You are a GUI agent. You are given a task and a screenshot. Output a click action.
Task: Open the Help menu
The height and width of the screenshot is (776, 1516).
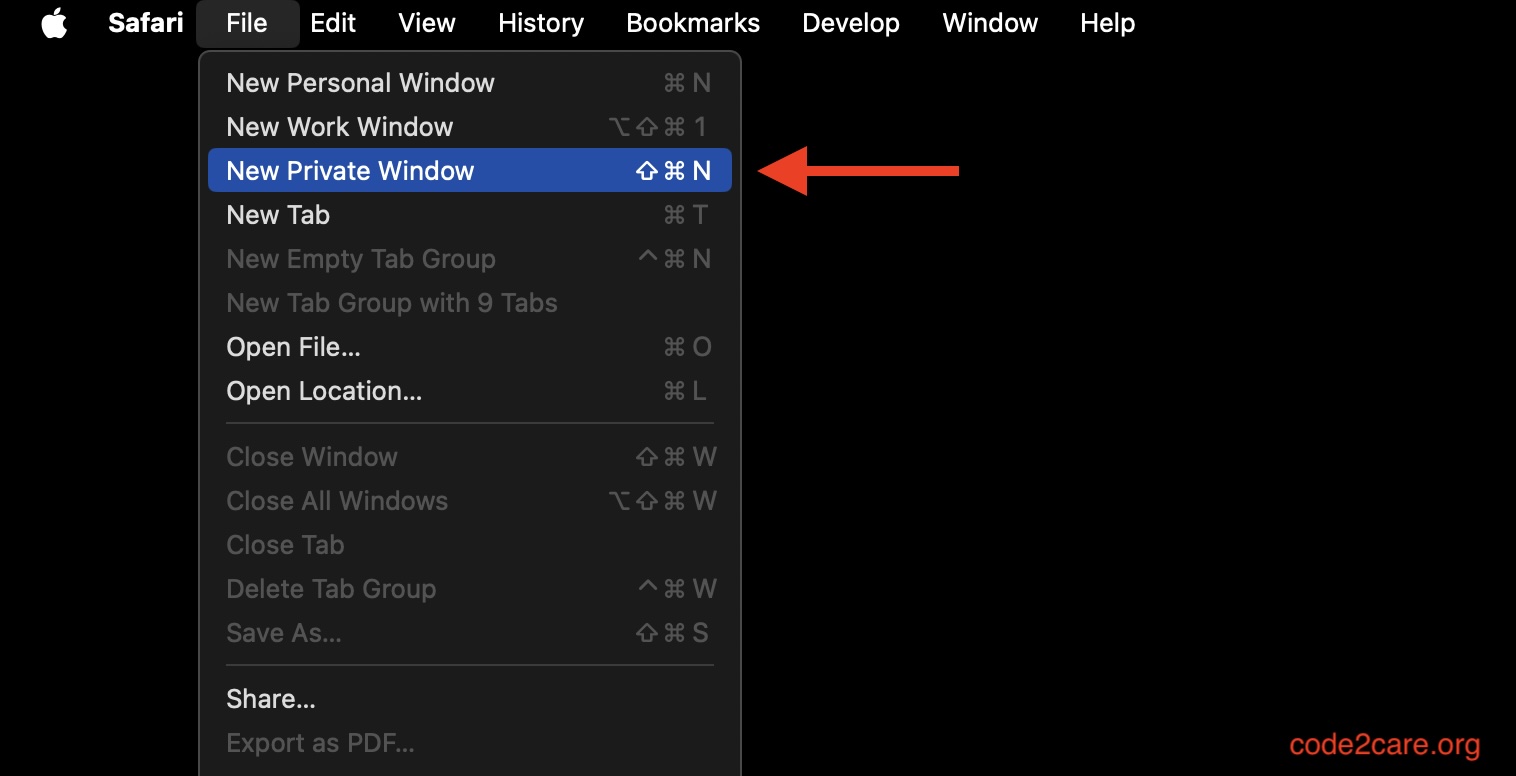point(1107,23)
